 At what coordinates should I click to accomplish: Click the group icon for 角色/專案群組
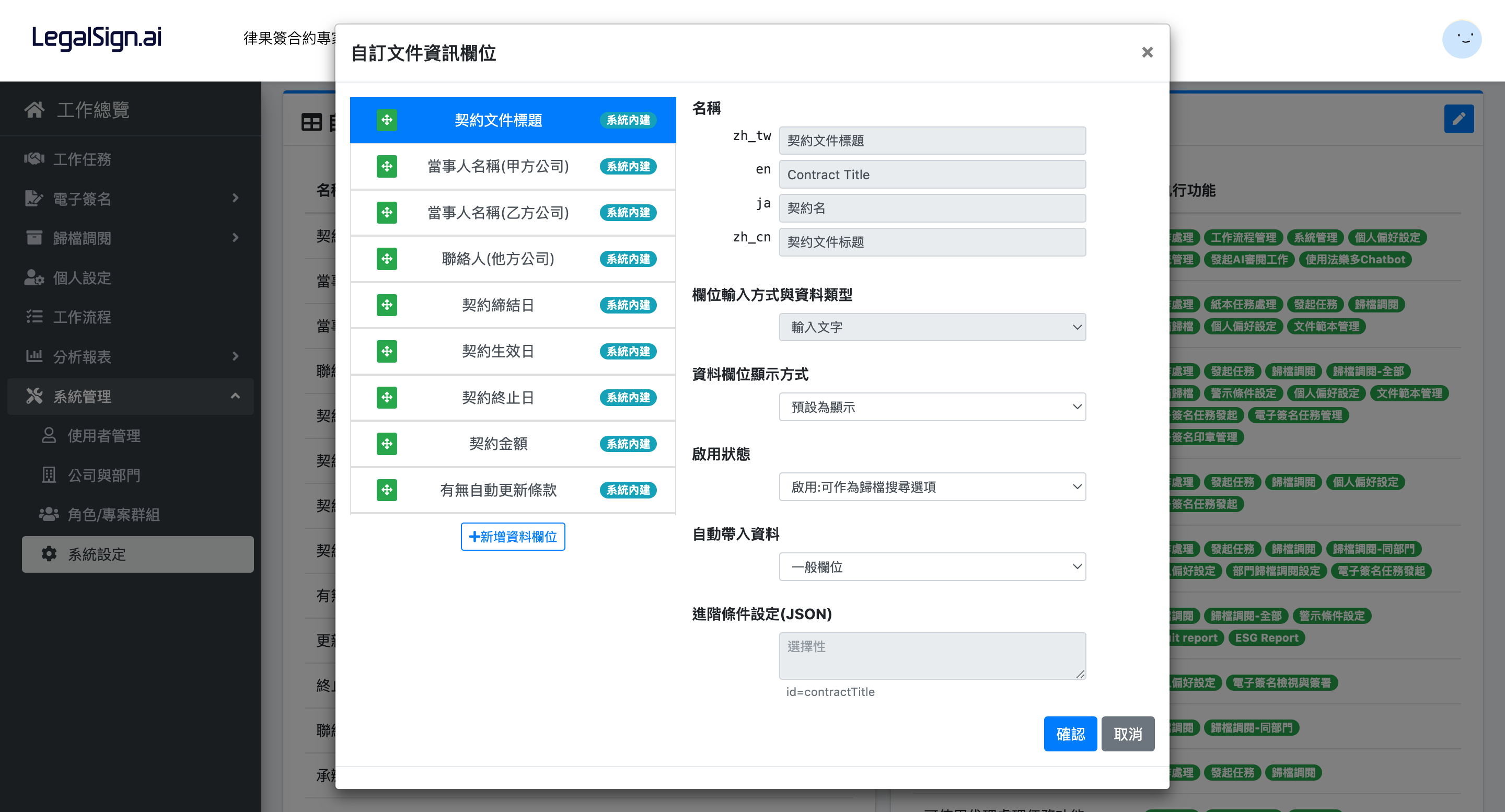coord(49,514)
